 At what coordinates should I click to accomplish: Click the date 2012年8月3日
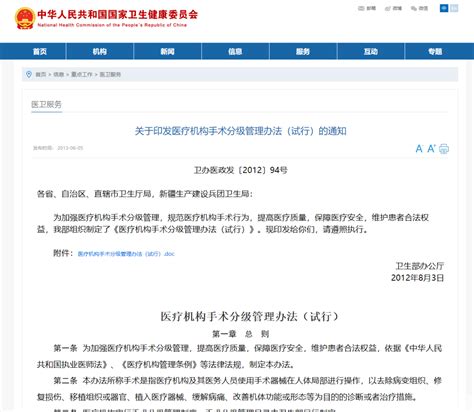[x=417, y=278]
